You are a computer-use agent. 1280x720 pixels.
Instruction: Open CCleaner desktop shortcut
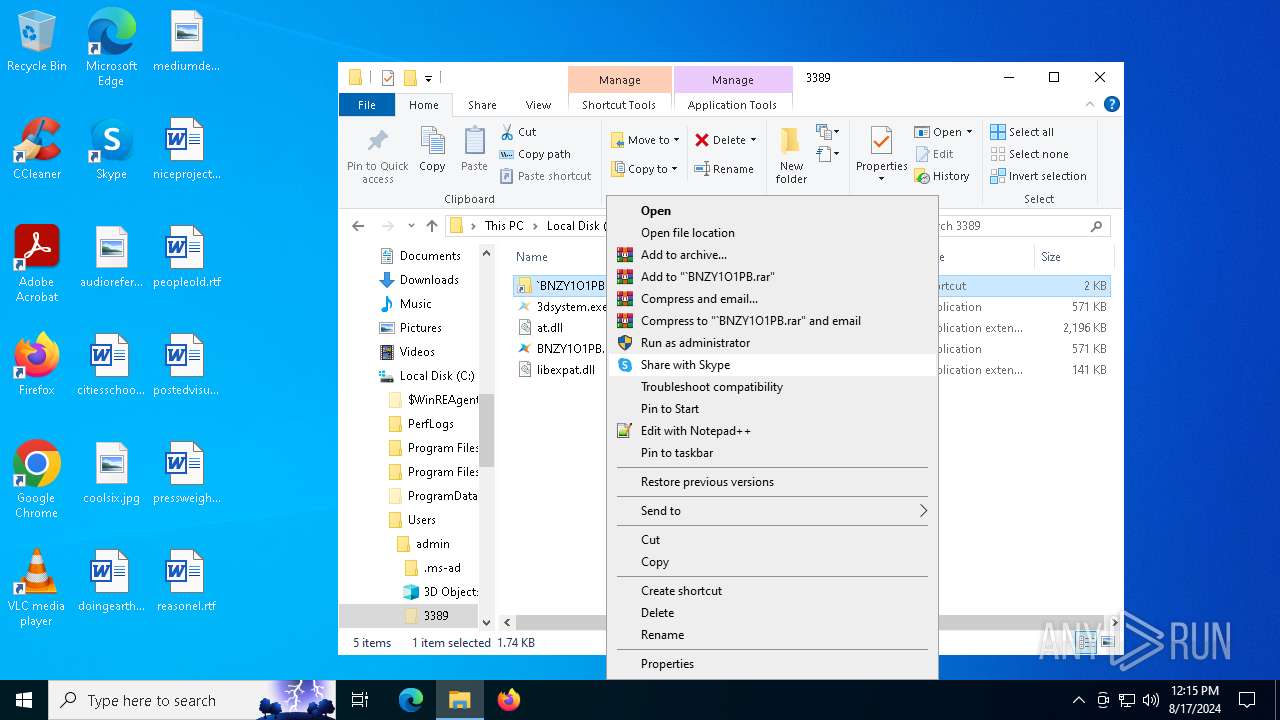coord(37,150)
